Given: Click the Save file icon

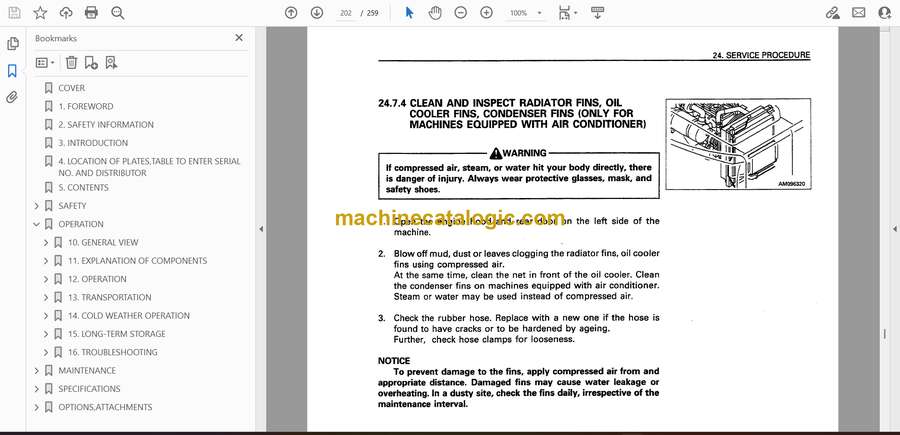Looking at the screenshot, I should click(14, 13).
